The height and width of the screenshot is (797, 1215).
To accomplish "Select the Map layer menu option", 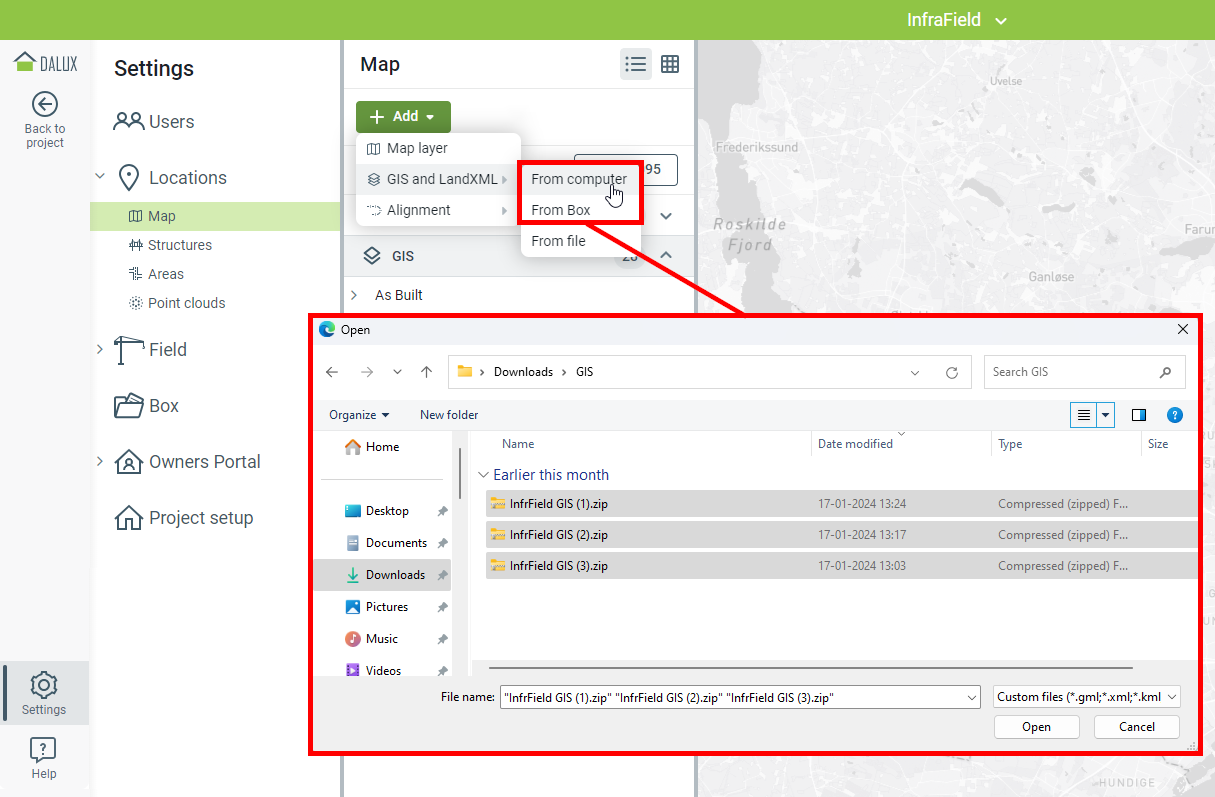I will pyautogui.click(x=417, y=148).
